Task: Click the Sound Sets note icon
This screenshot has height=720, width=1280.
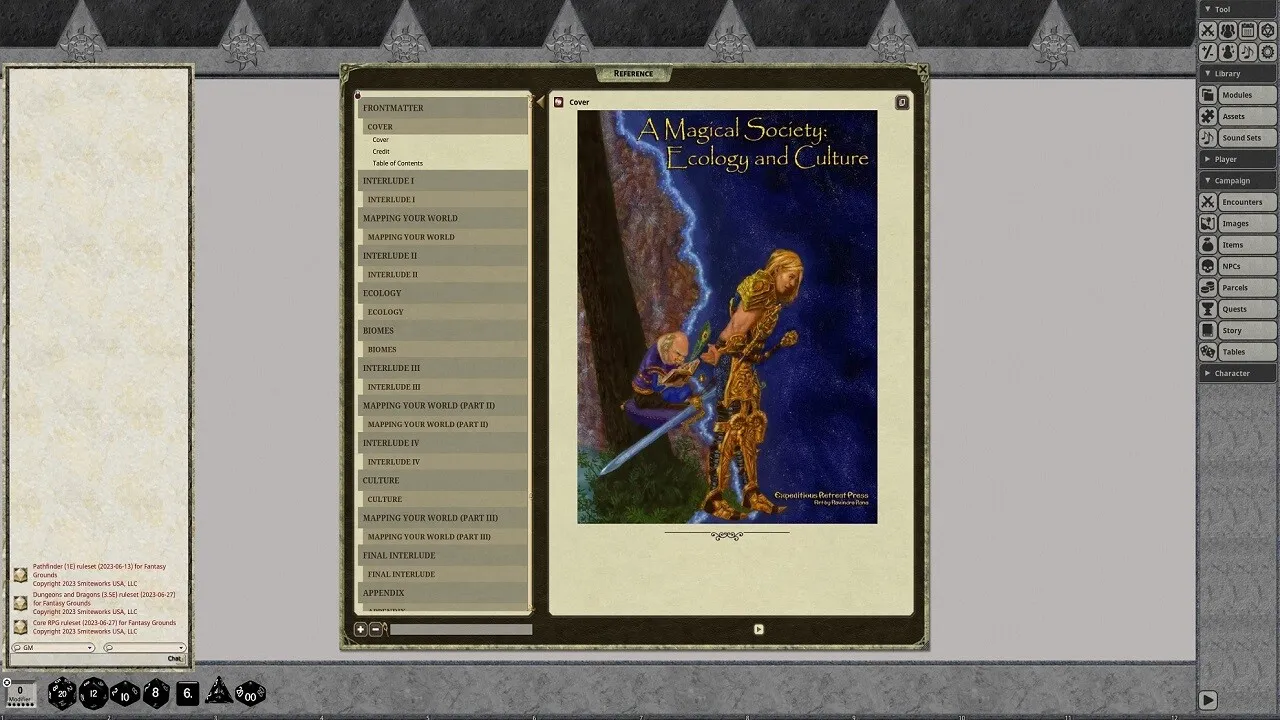Action: click(1208, 138)
